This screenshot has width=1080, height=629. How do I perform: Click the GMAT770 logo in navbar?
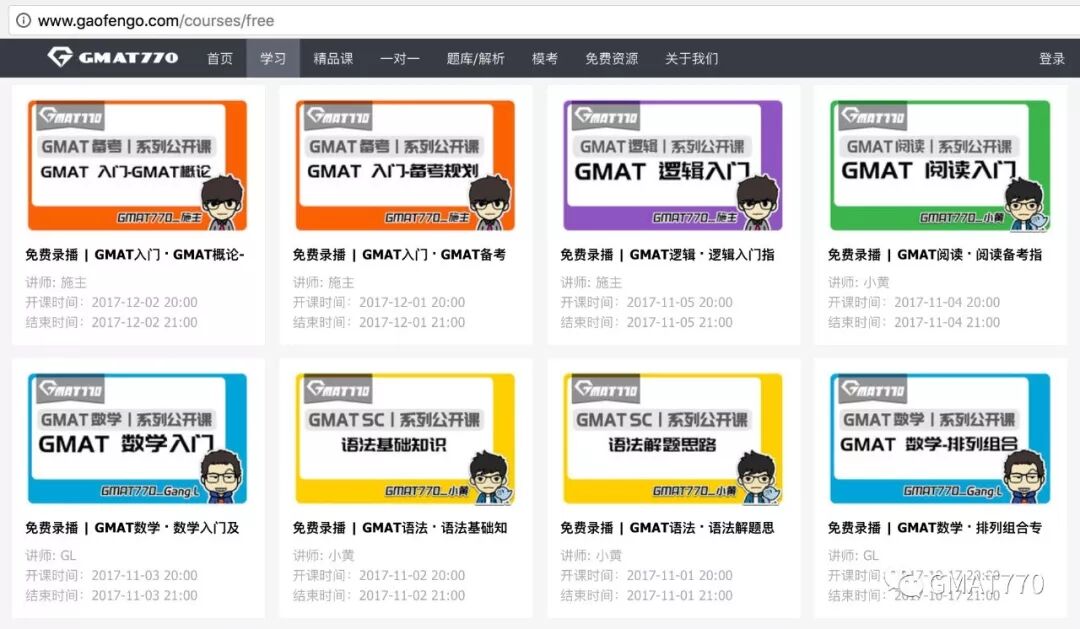(x=112, y=57)
